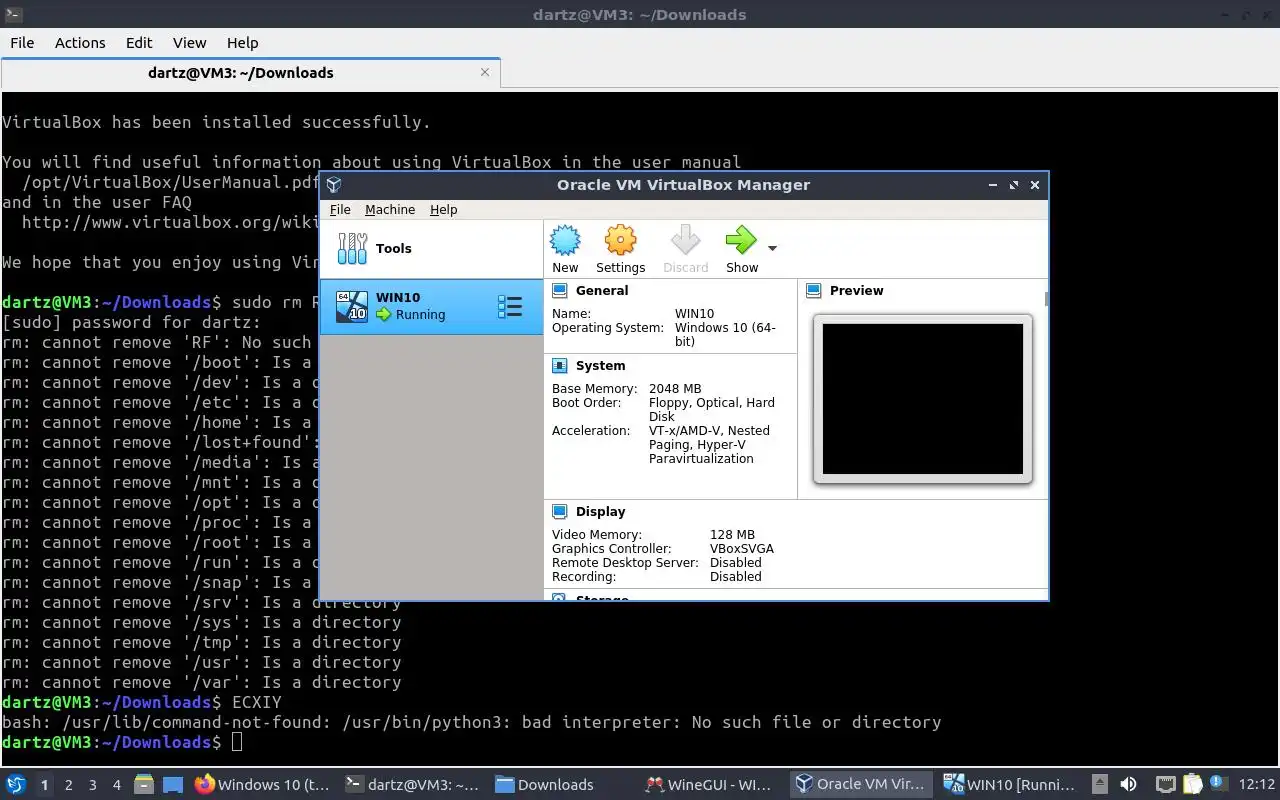The height and width of the screenshot is (800, 1280).
Task: Open VirtualBox Machine menu
Action: point(390,209)
